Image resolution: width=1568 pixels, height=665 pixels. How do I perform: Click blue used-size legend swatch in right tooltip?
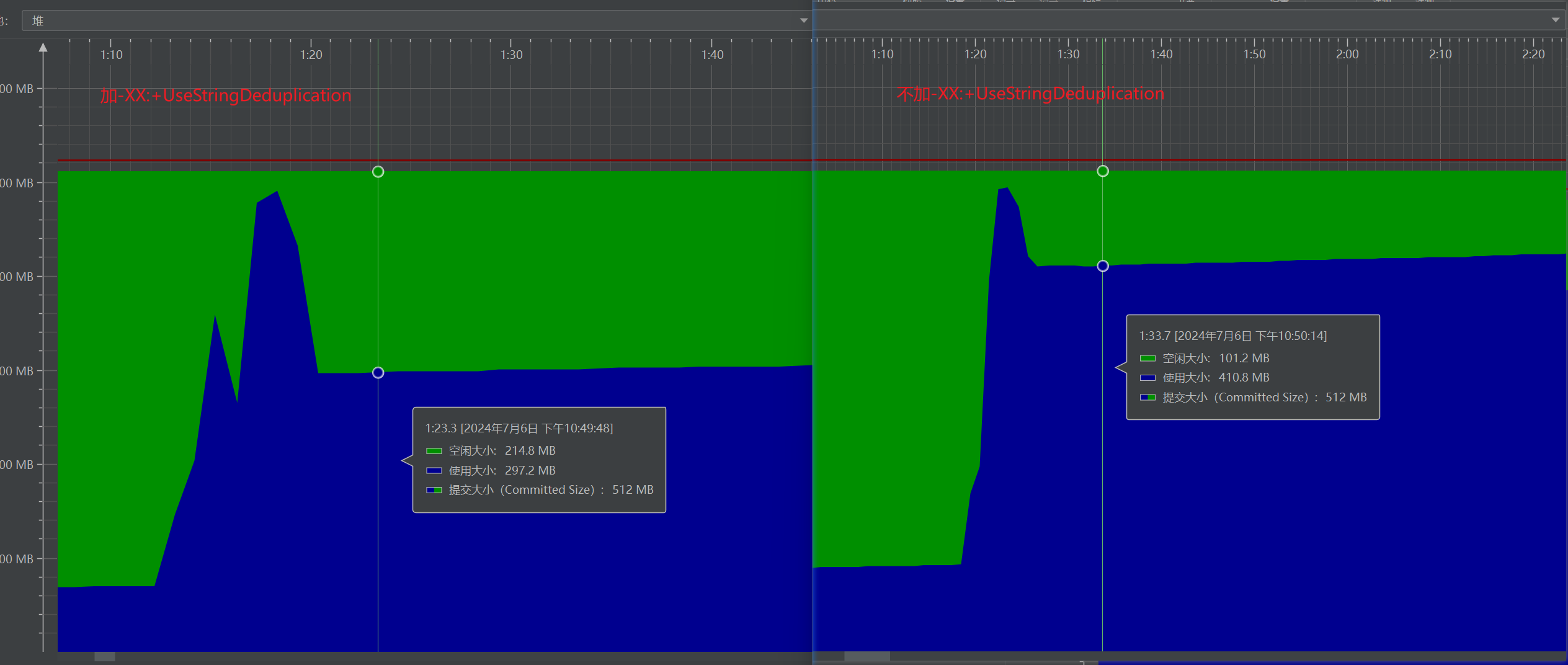pos(1147,378)
